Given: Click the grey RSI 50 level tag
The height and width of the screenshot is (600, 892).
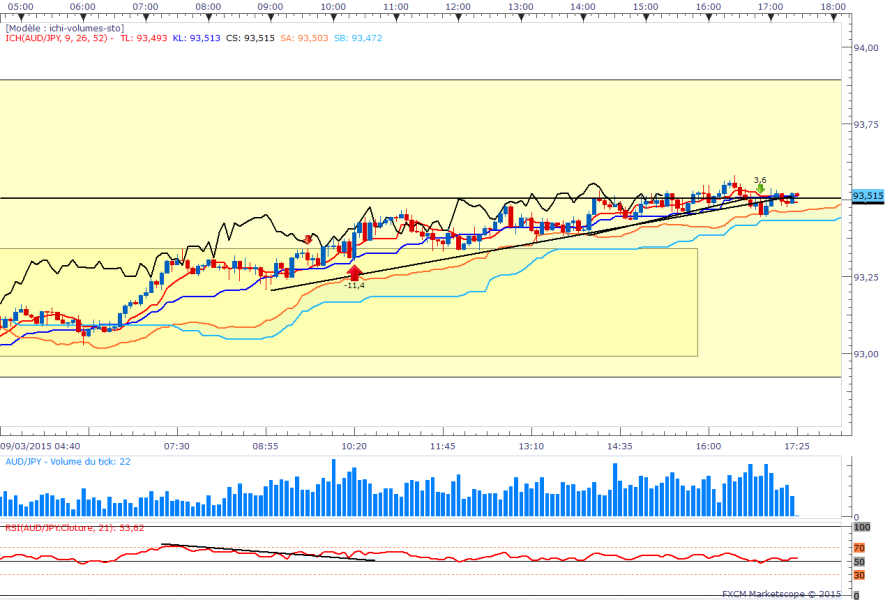Looking at the screenshot, I should coord(858,562).
